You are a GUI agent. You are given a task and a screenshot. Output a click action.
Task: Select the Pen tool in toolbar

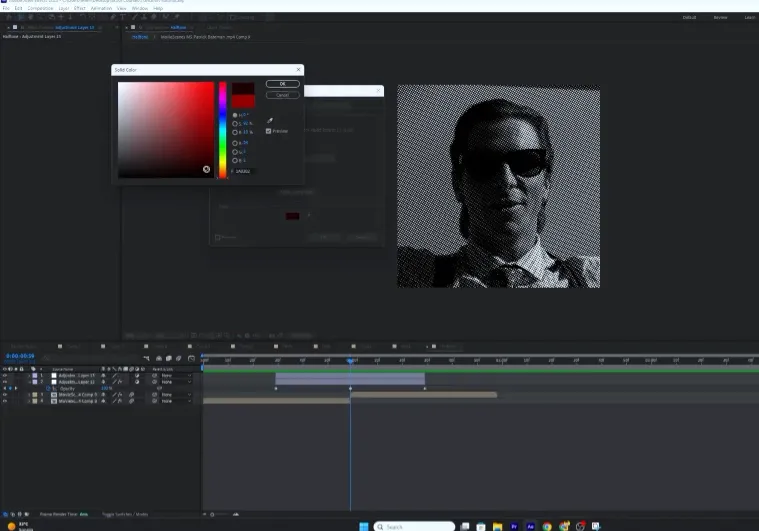coord(113,17)
